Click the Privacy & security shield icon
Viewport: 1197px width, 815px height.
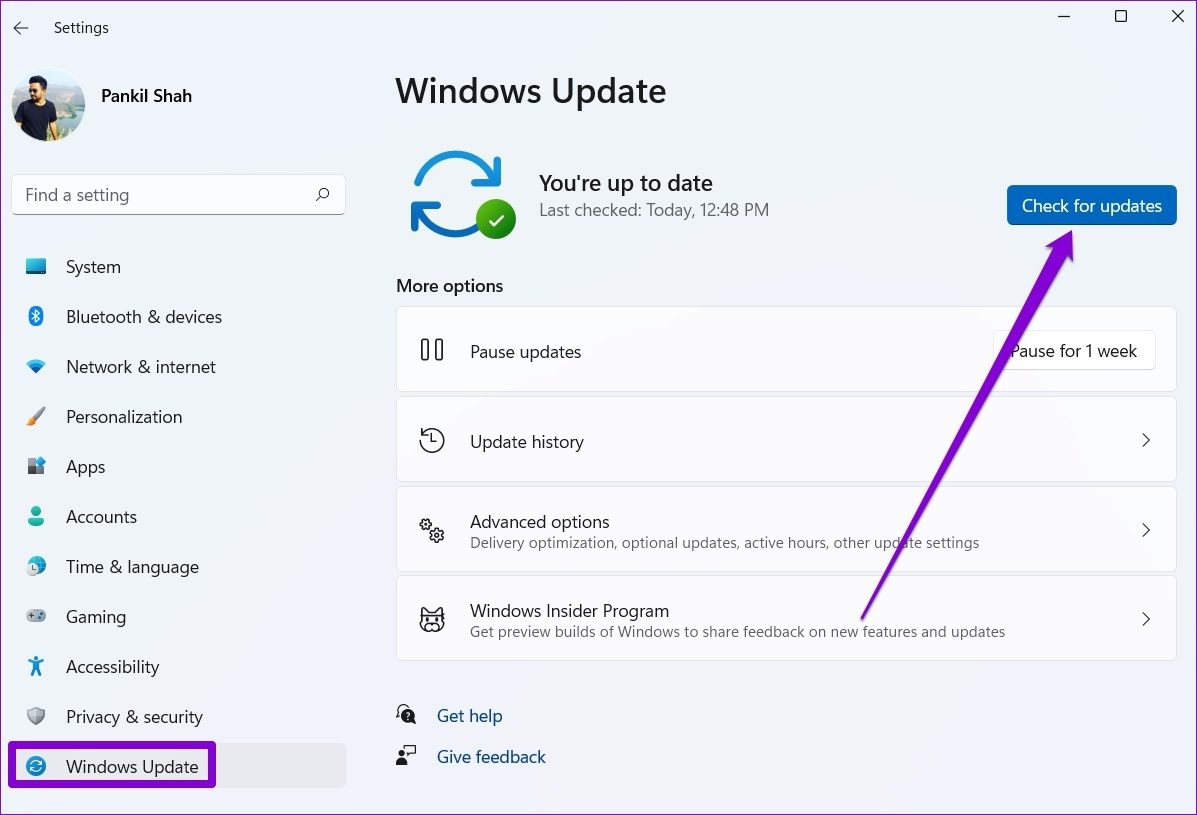[36, 717]
